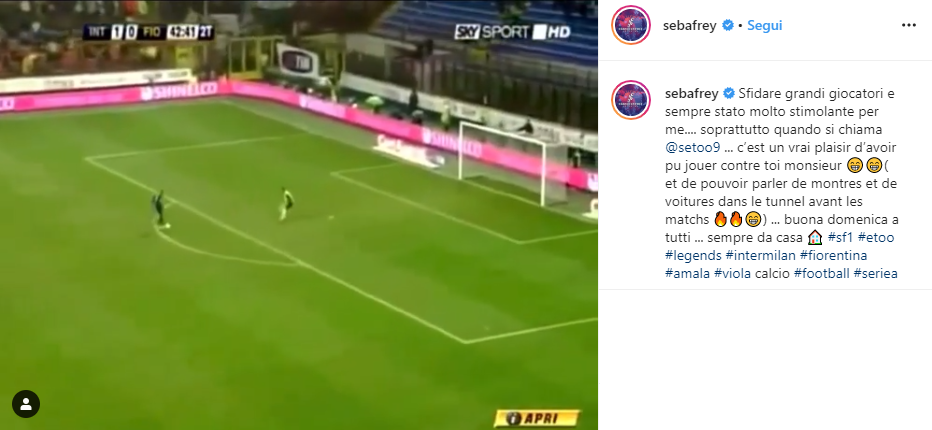Click sebafrey username in the post header

[690, 26]
